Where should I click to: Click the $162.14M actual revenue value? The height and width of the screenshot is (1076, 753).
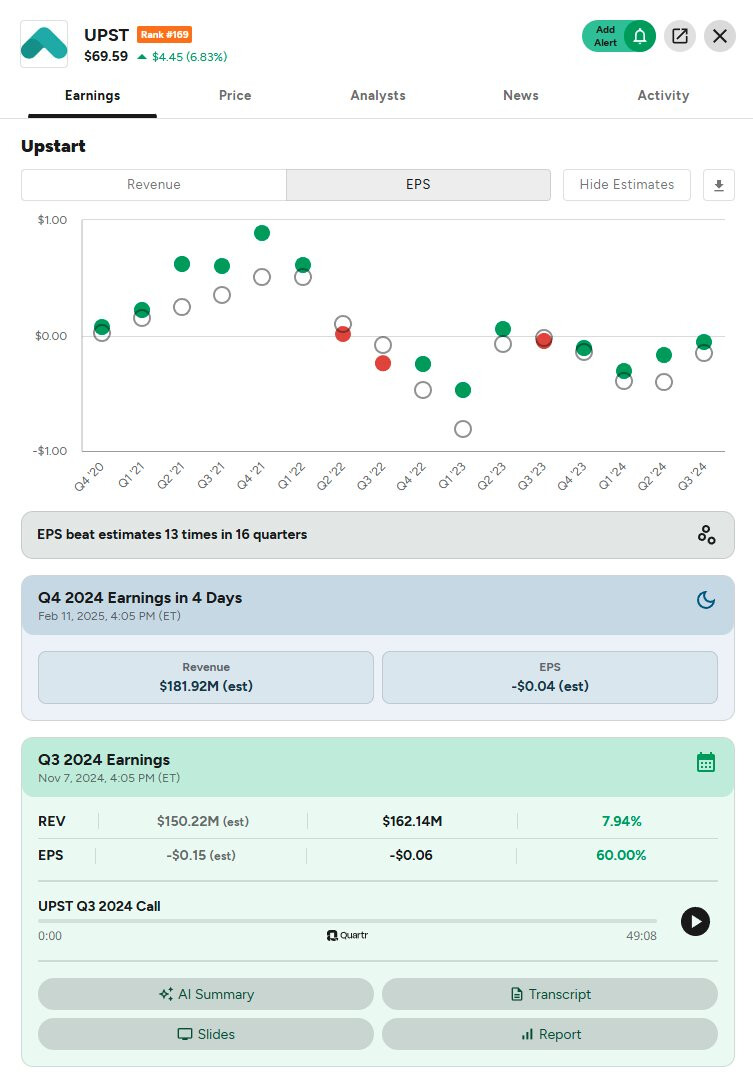(412, 821)
